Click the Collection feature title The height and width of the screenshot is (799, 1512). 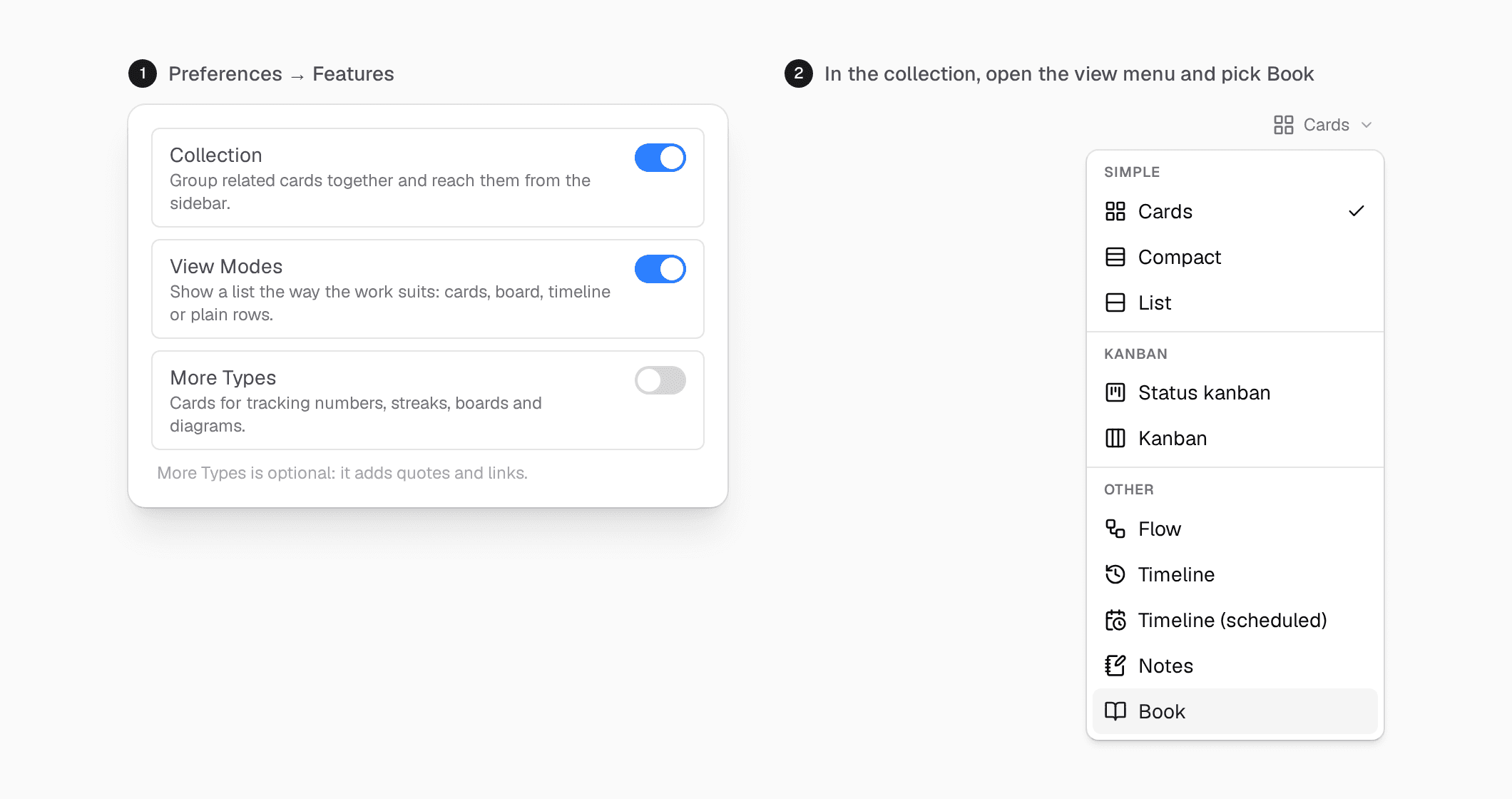[216, 155]
